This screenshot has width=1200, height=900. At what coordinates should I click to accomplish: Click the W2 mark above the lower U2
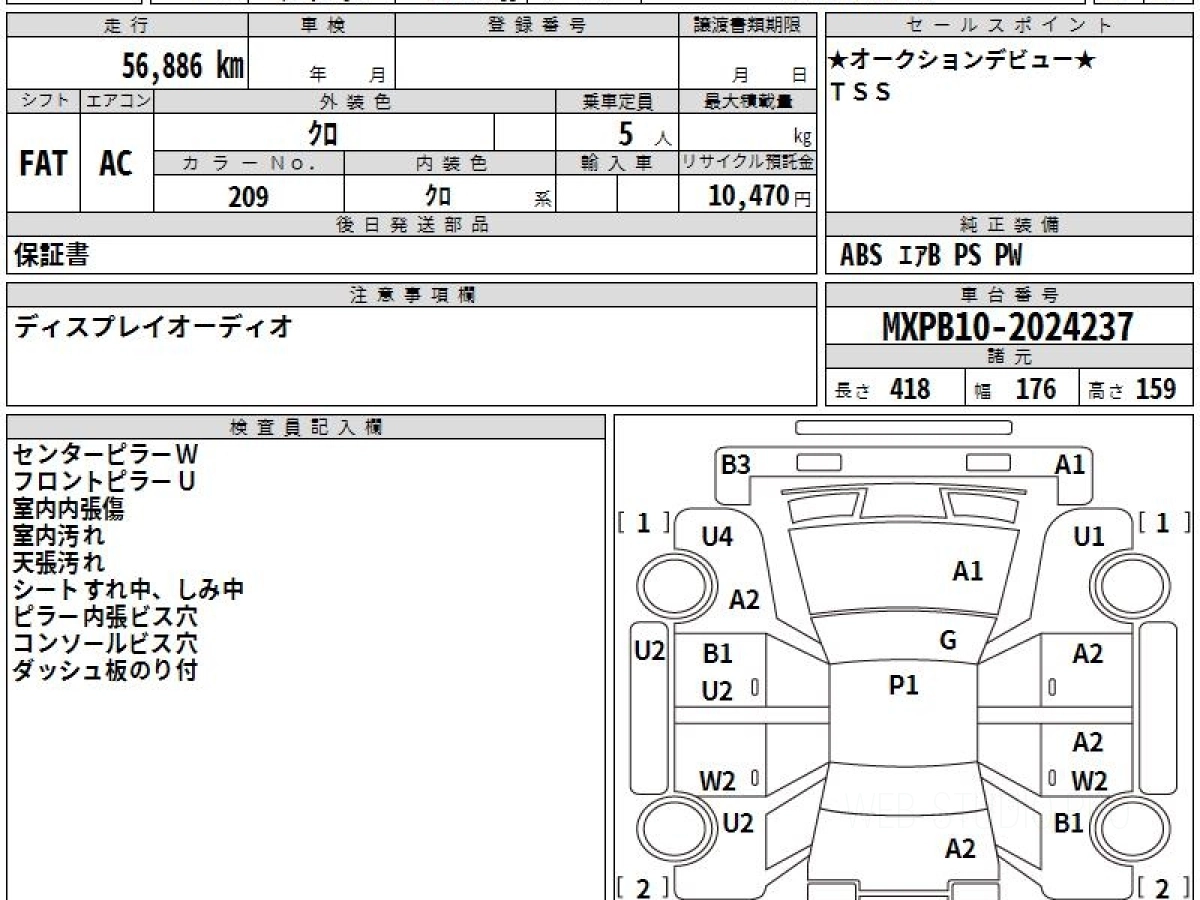[719, 781]
